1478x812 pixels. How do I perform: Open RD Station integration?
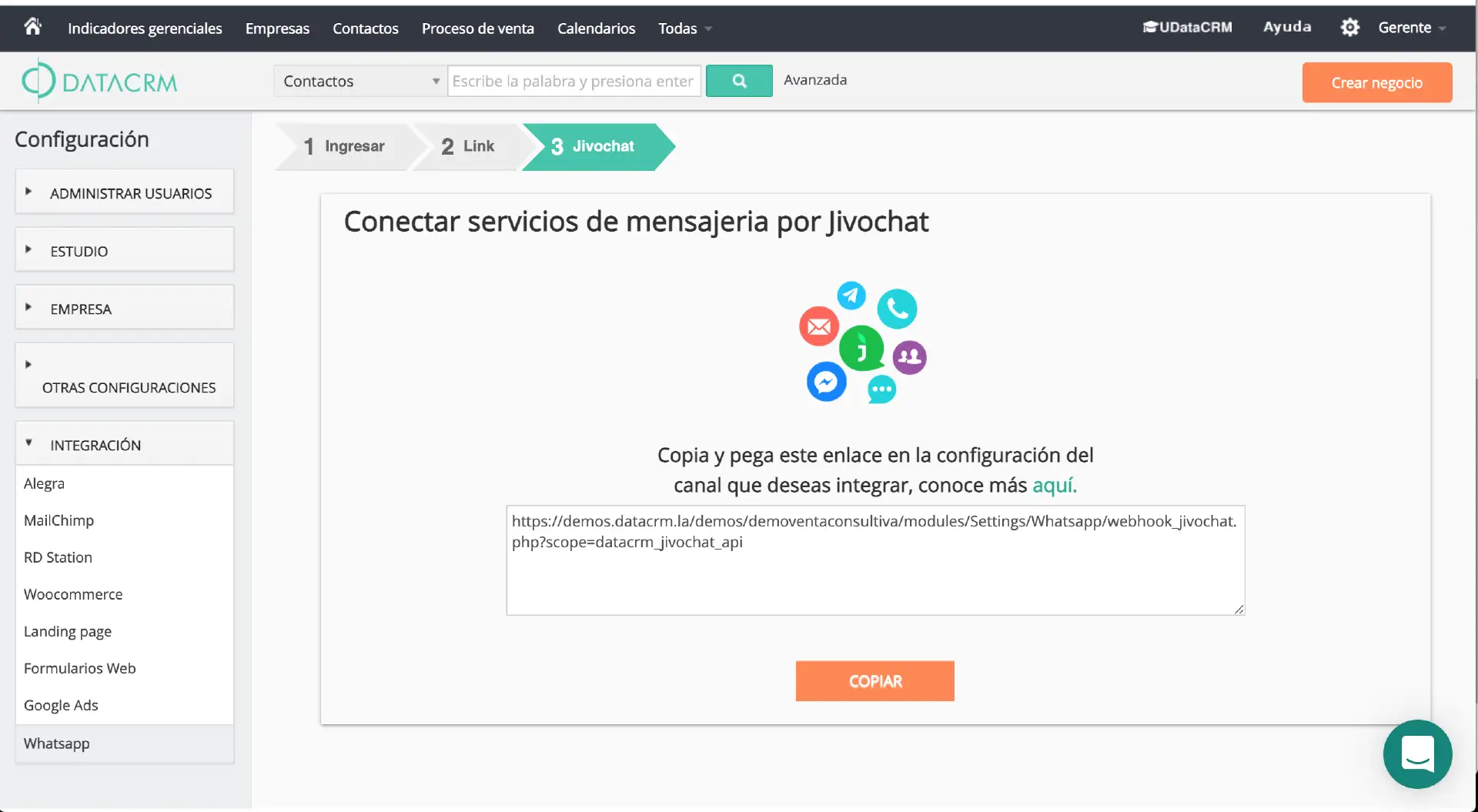[58, 557]
